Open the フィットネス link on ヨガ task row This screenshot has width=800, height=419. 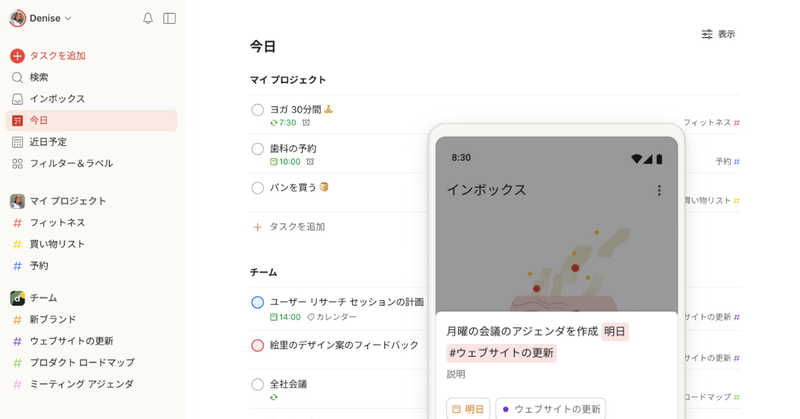(x=711, y=122)
